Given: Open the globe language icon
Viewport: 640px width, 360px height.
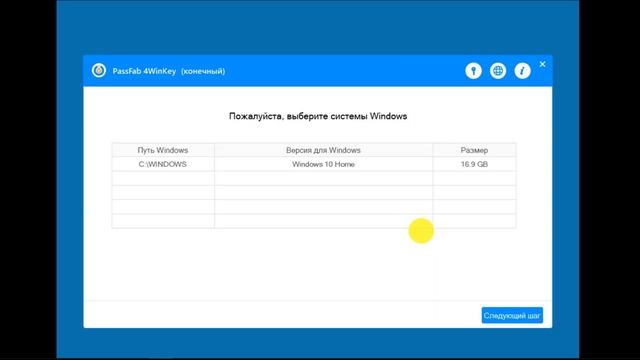Looking at the screenshot, I should pyautogui.click(x=498, y=71).
